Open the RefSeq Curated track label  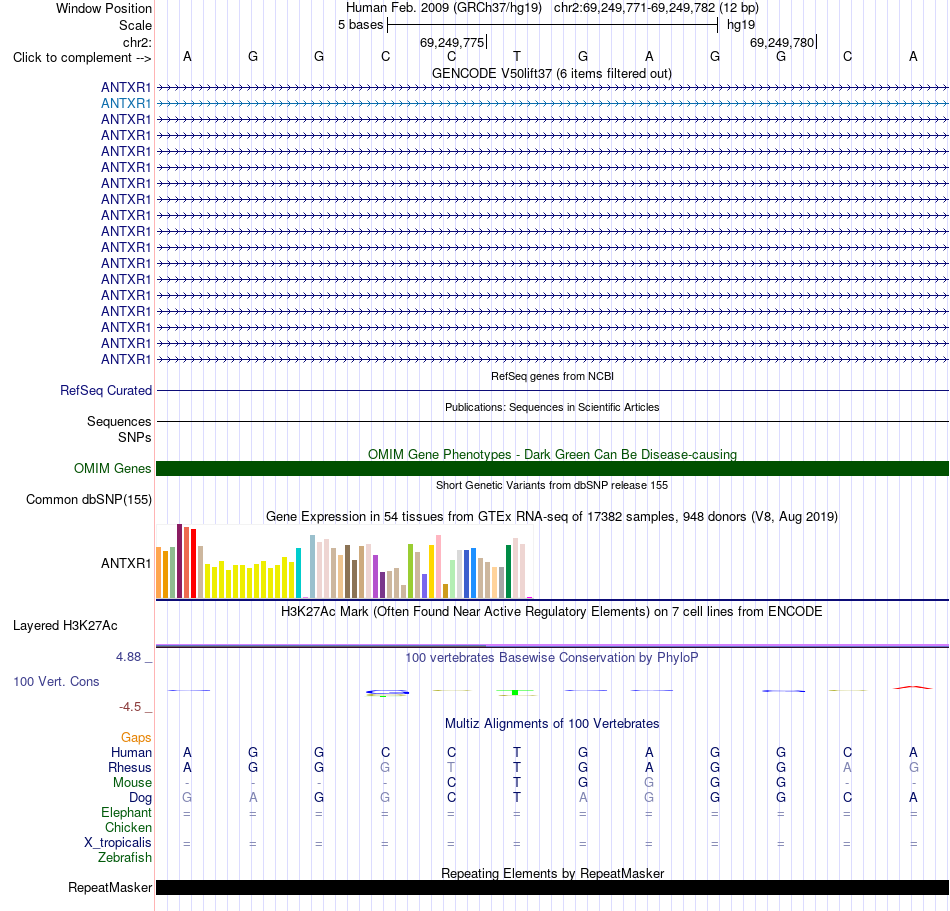(105, 391)
